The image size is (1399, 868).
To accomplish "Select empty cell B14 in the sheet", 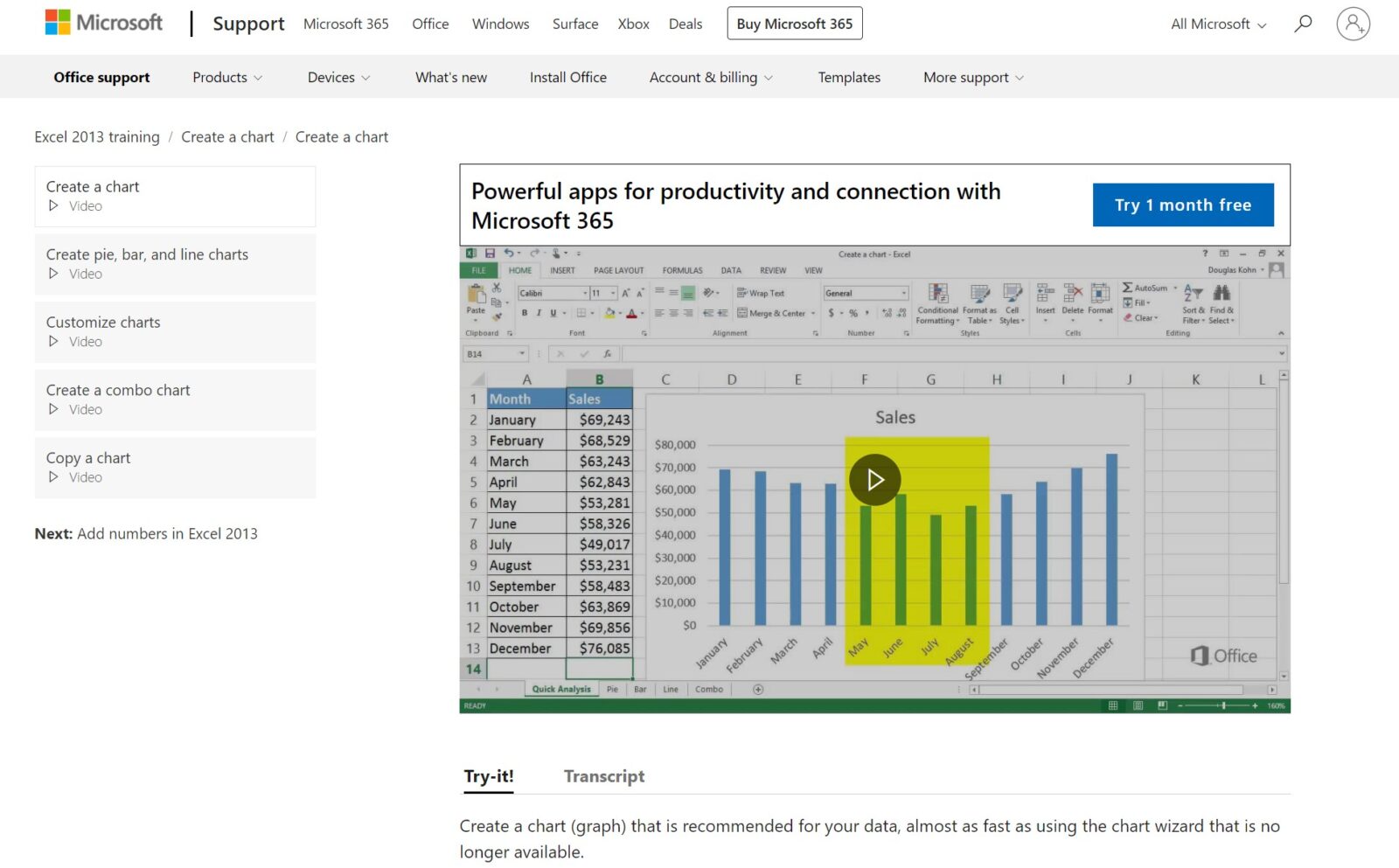I will [599, 669].
